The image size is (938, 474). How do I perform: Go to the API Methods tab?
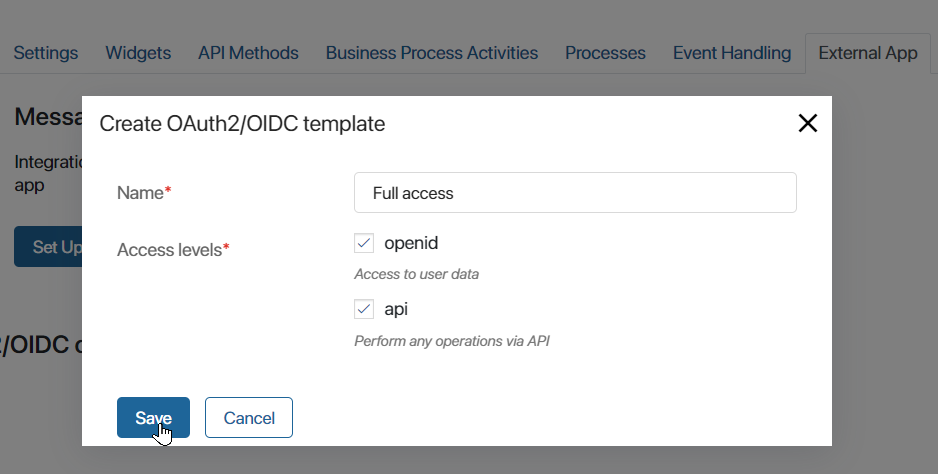point(248,53)
